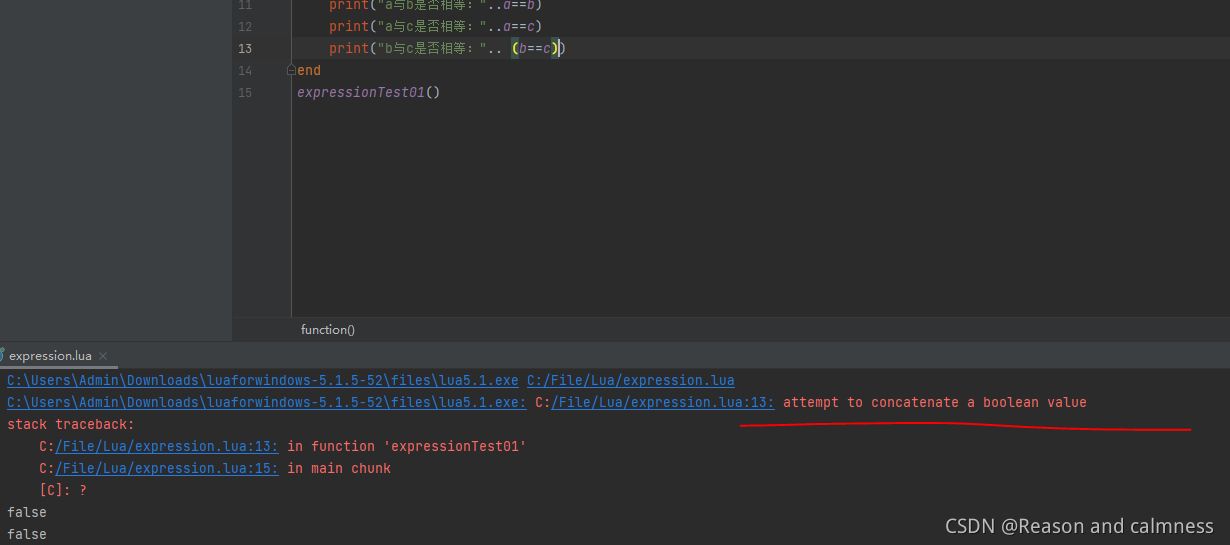Click the a==c print statement
This screenshot has width=1230, height=545.
[x=435, y=26]
